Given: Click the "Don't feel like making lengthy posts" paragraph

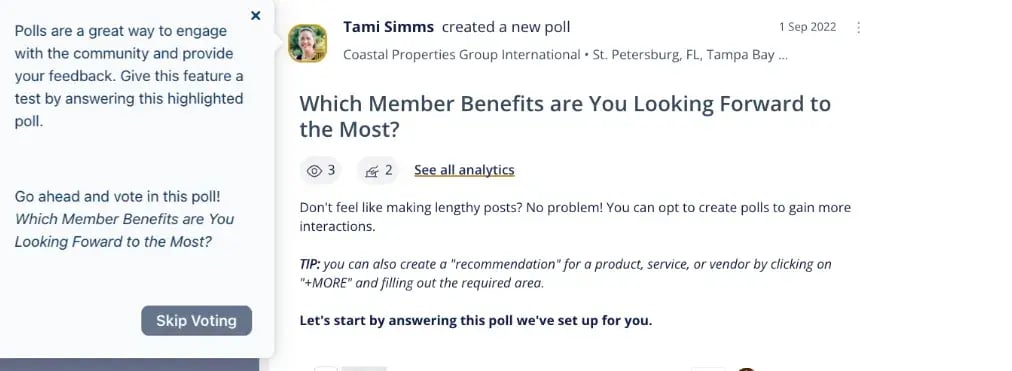Looking at the screenshot, I should (x=575, y=217).
